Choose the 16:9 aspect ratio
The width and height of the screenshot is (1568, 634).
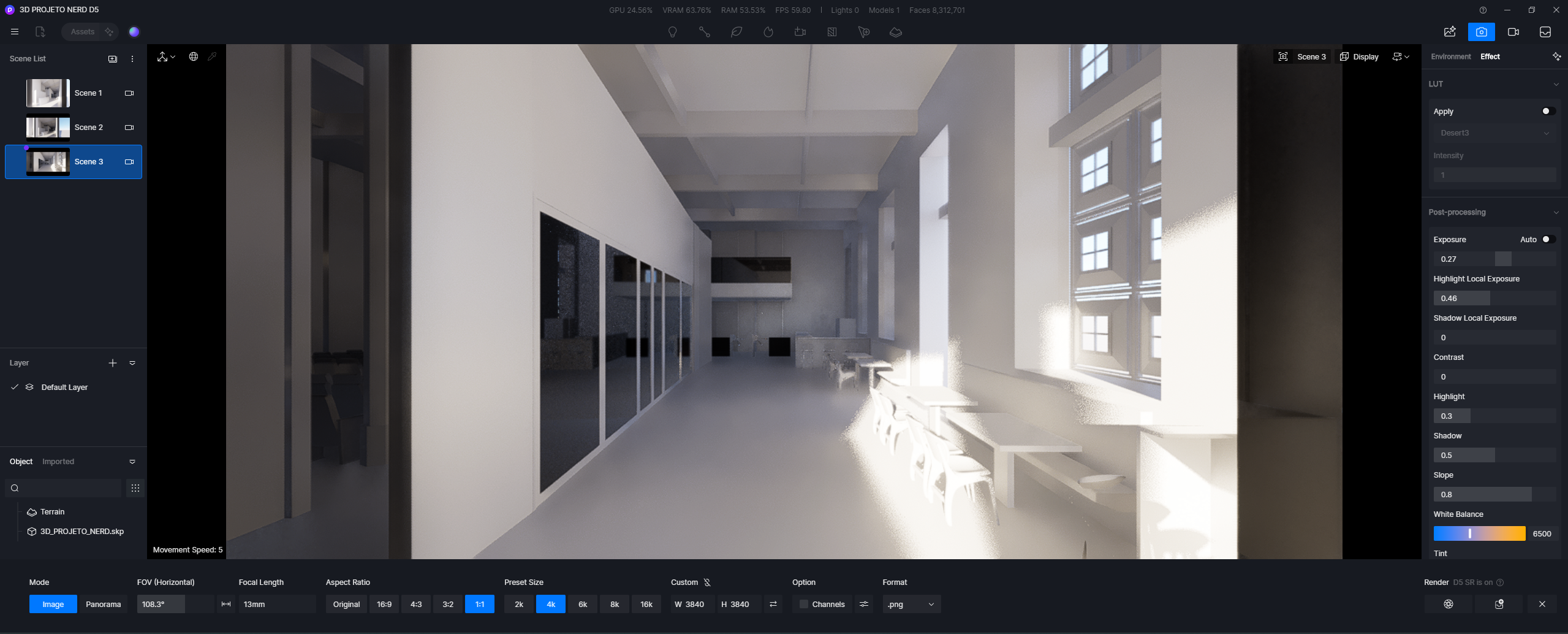point(384,604)
